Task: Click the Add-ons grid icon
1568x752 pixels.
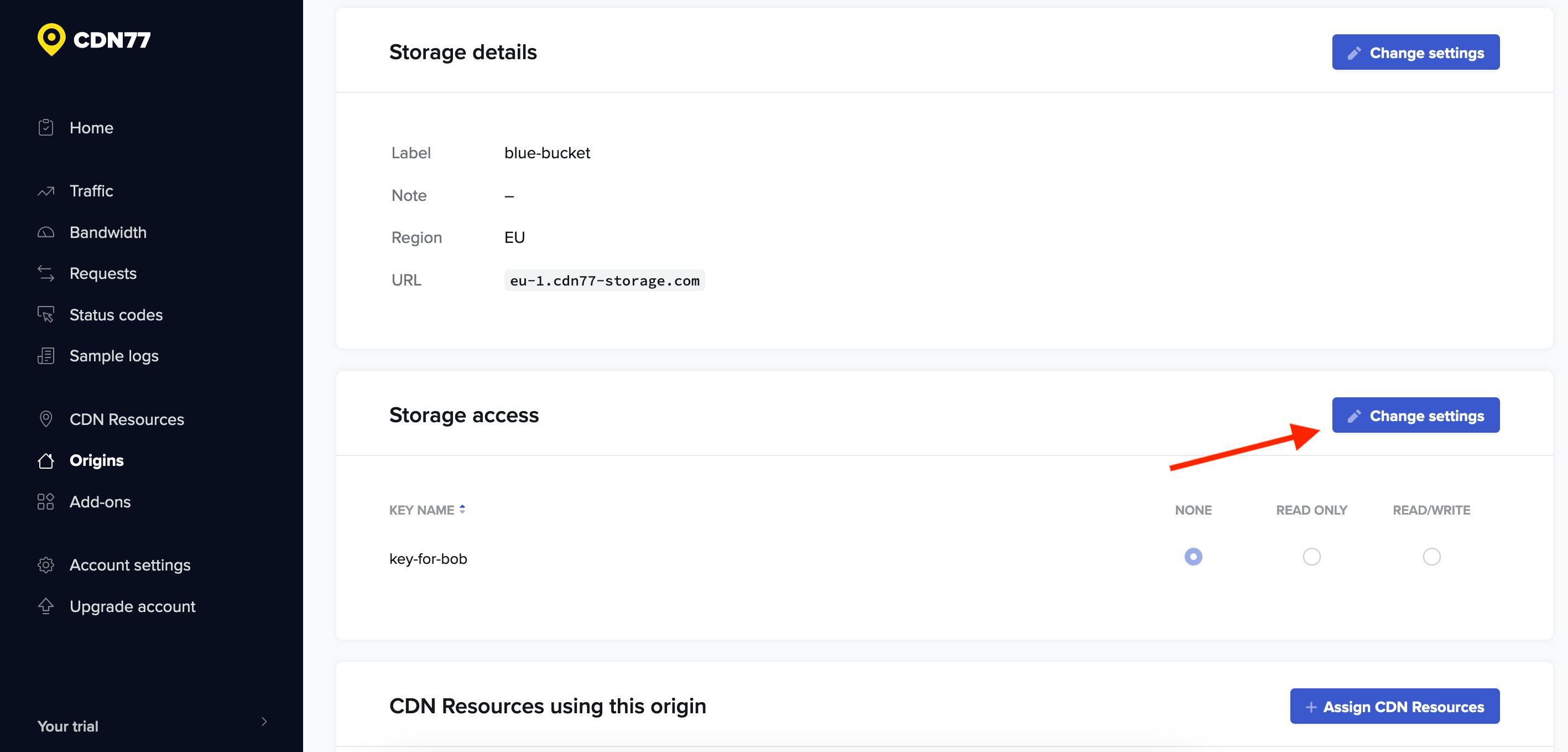Action: tap(46, 502)
